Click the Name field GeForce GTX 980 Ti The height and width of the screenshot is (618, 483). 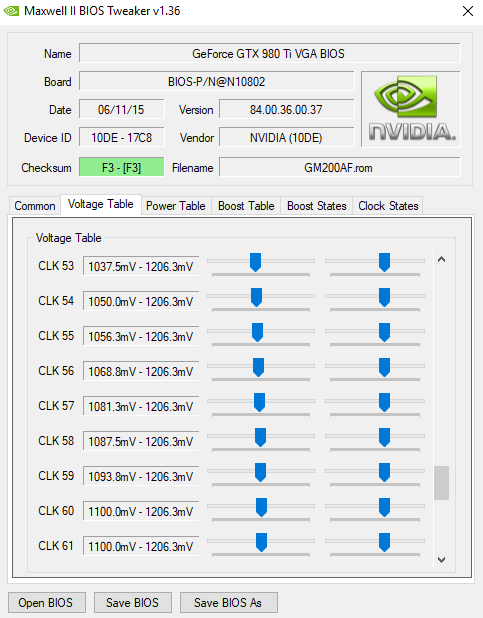(x=270, y=53)
